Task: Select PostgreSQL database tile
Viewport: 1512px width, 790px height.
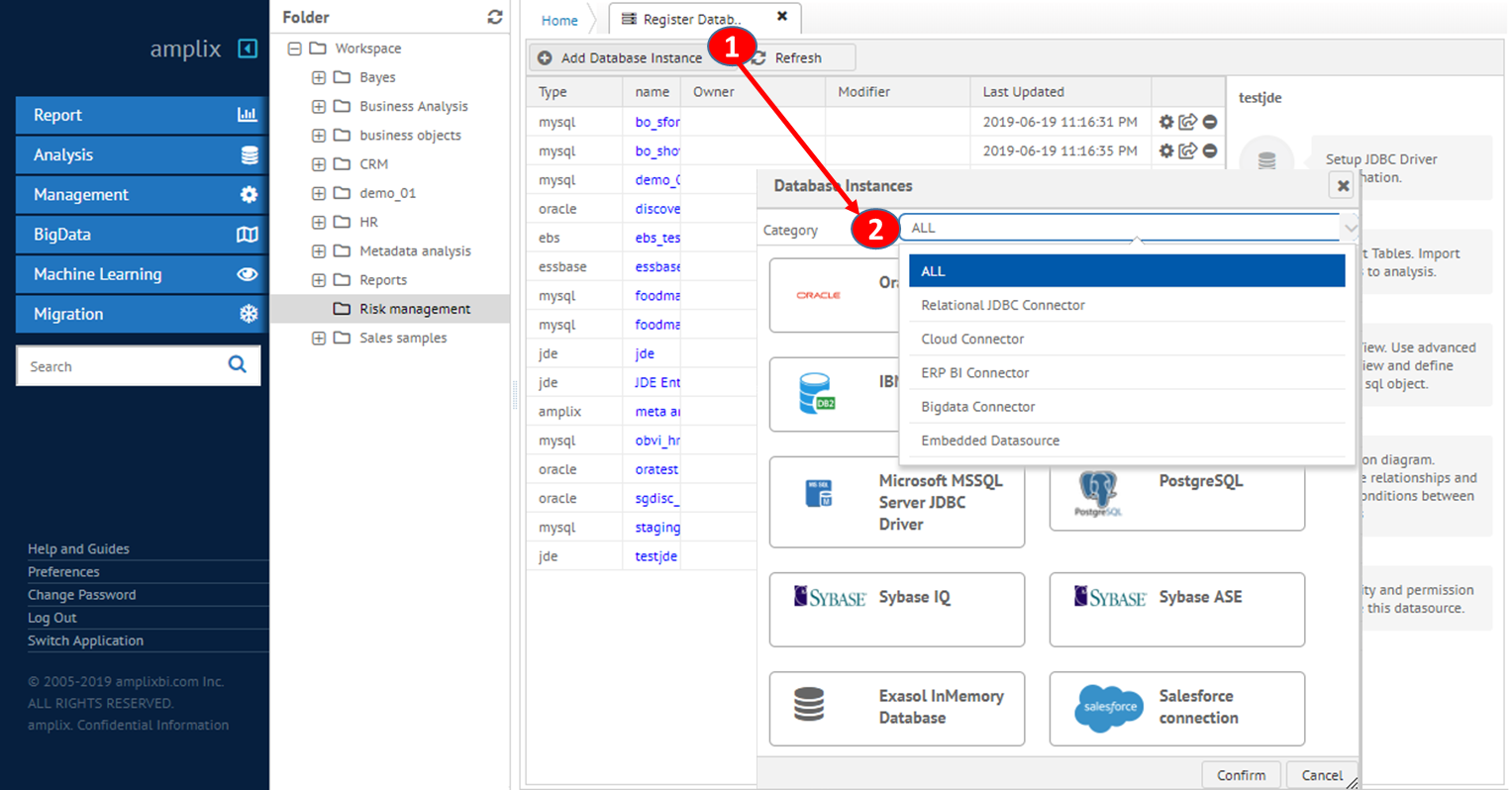Action: [1176, 493]
